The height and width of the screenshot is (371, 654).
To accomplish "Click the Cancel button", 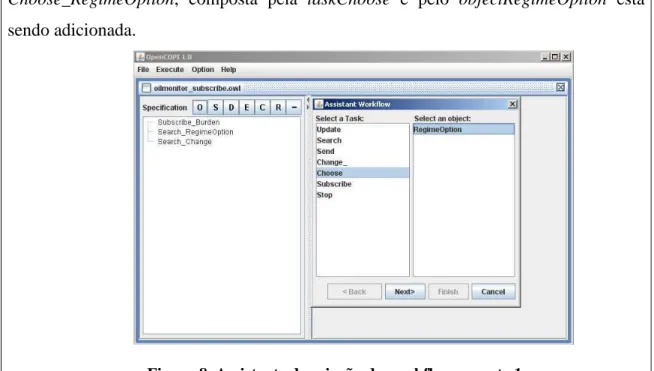I will (x=493, y=292).
